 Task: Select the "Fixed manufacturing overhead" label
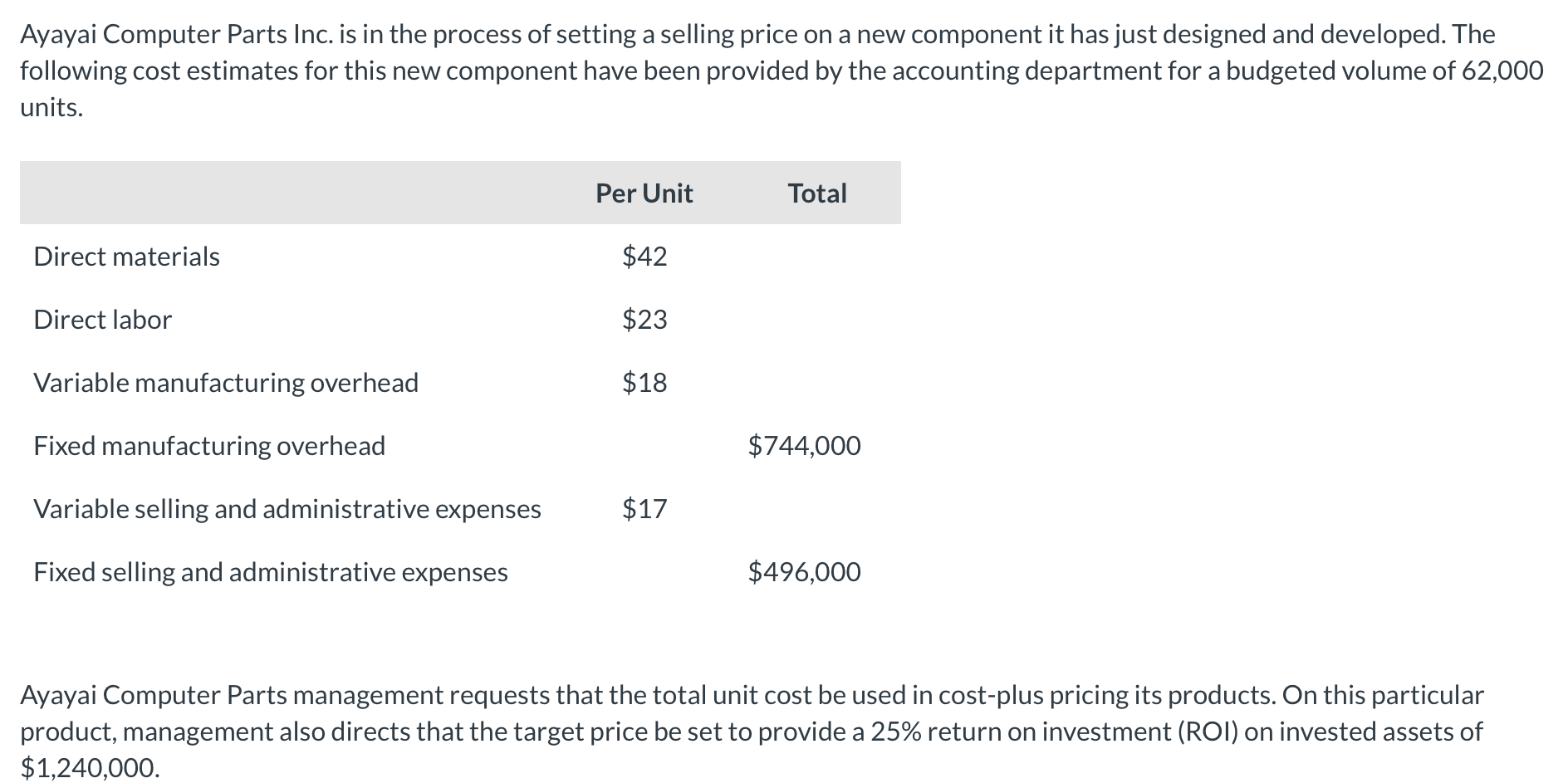click(x=209, y=446)
